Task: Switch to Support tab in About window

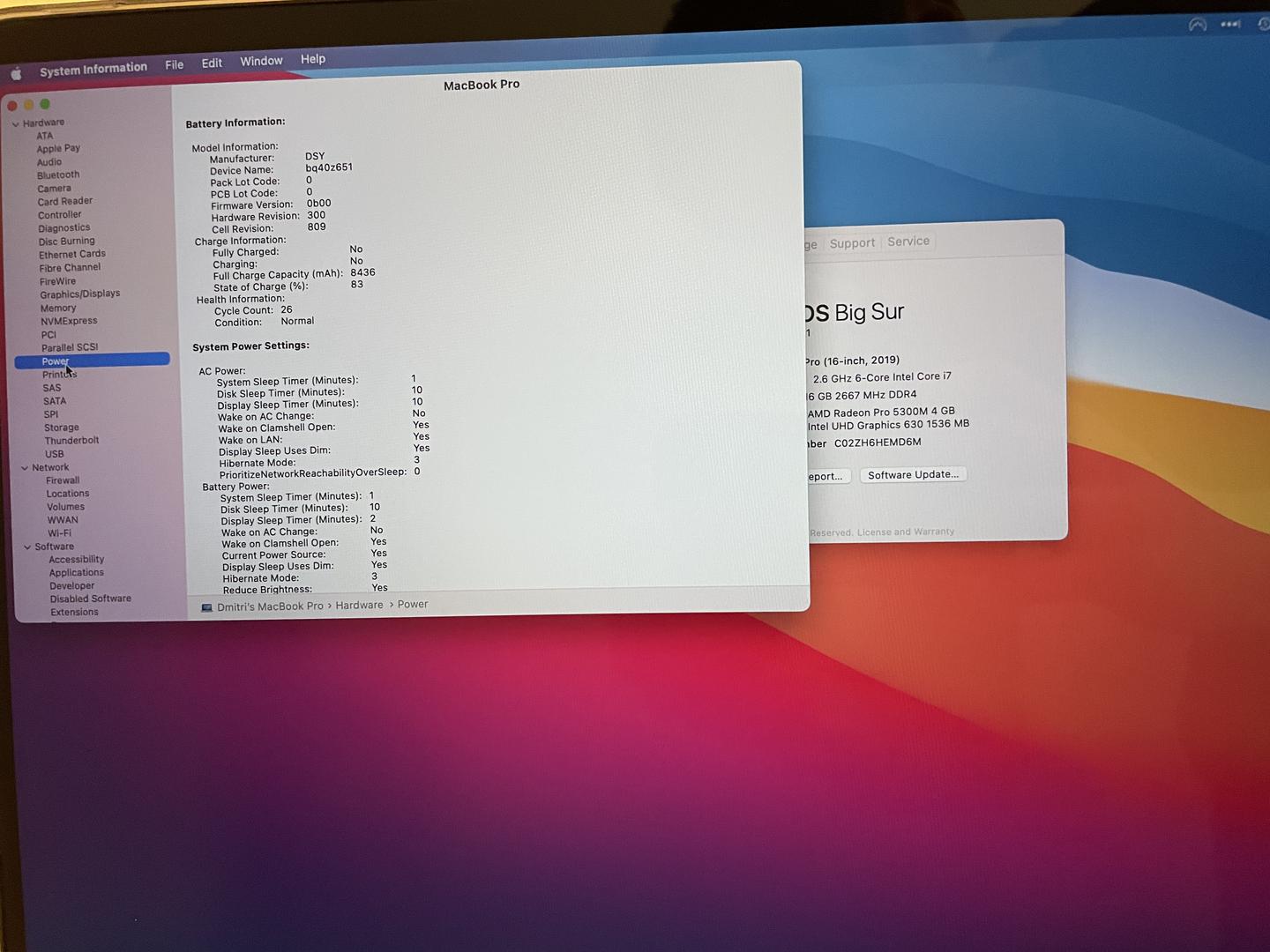Action: (x=852, y=243)
